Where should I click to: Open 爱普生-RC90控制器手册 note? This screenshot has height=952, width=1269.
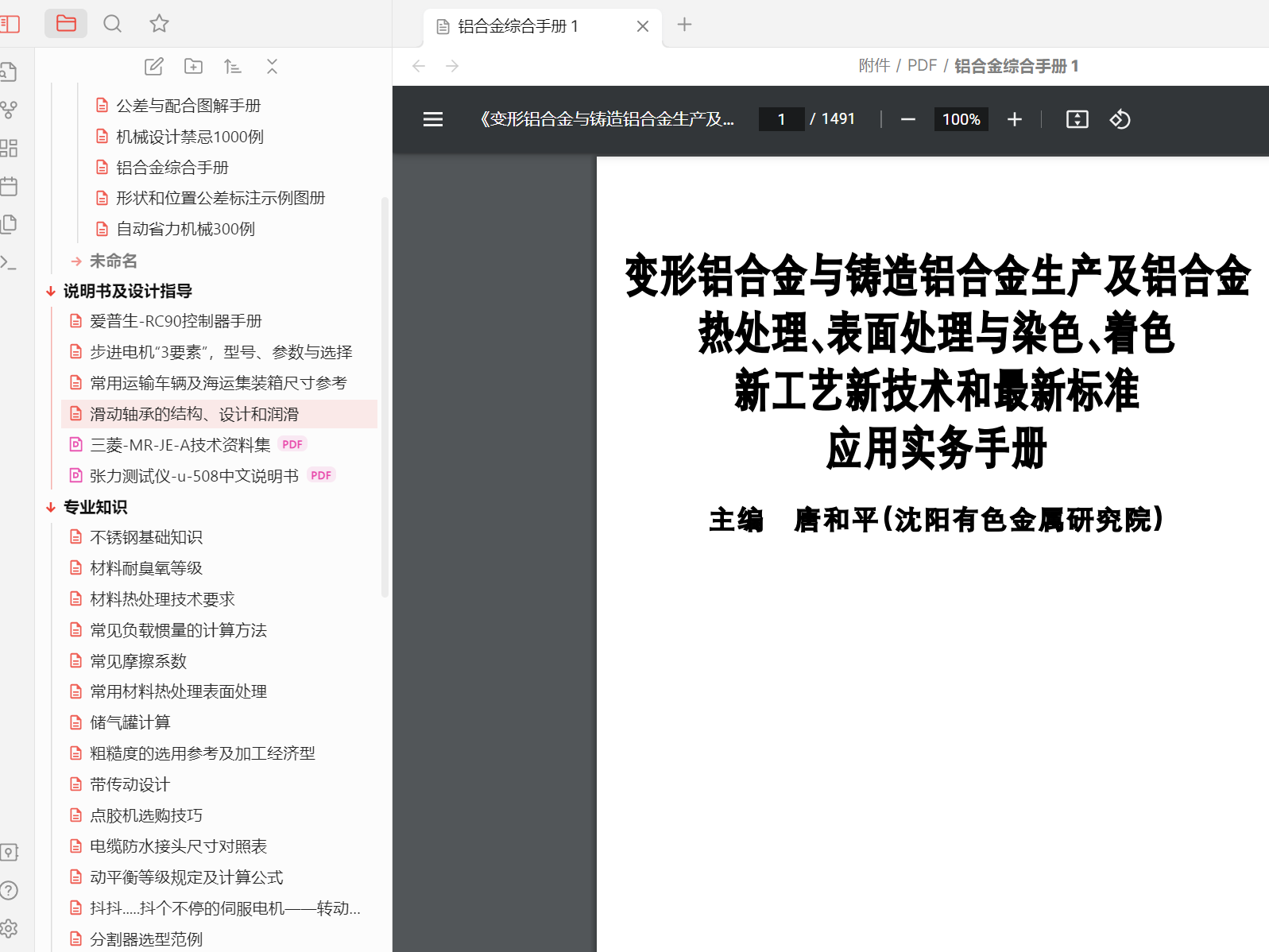click(x=176, y=321)
